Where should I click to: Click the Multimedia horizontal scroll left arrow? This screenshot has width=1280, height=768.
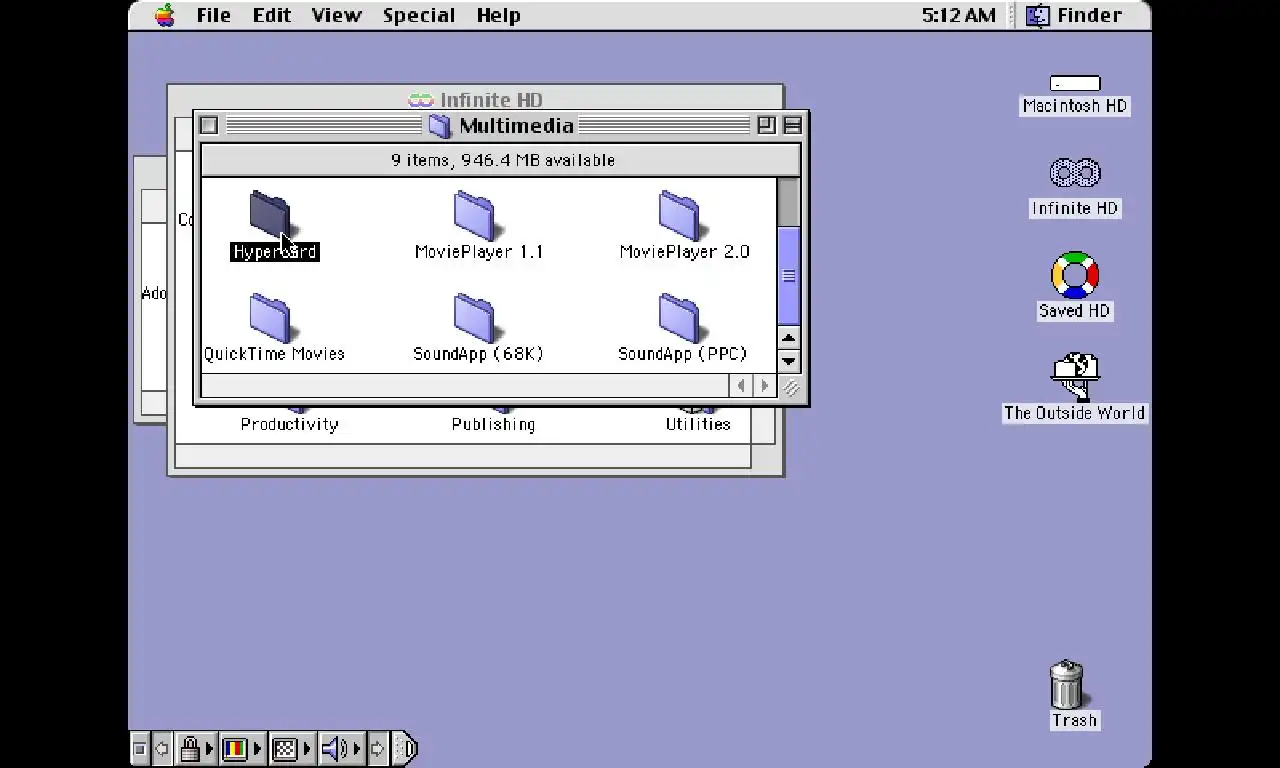click(741, 385)
